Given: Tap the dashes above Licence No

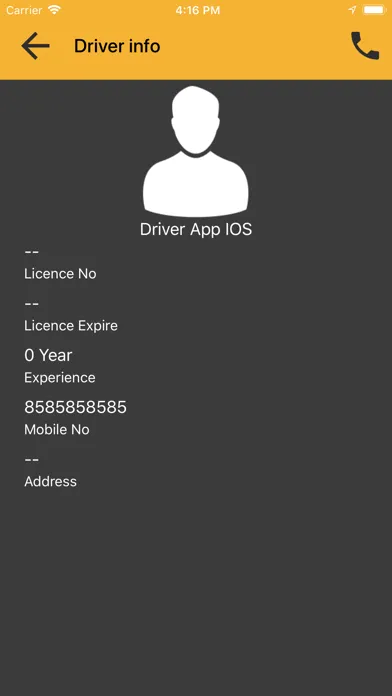Looking at the screenshot, I should pos(32,252).
